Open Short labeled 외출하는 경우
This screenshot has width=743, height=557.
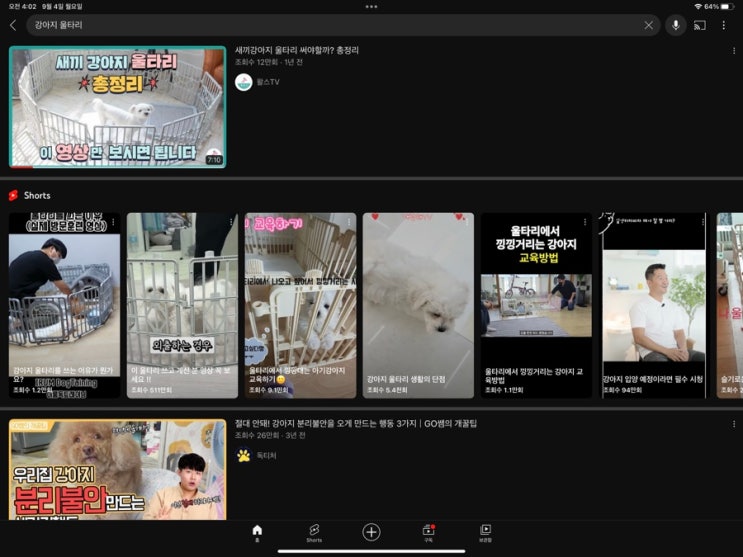[x=182, y=305]
